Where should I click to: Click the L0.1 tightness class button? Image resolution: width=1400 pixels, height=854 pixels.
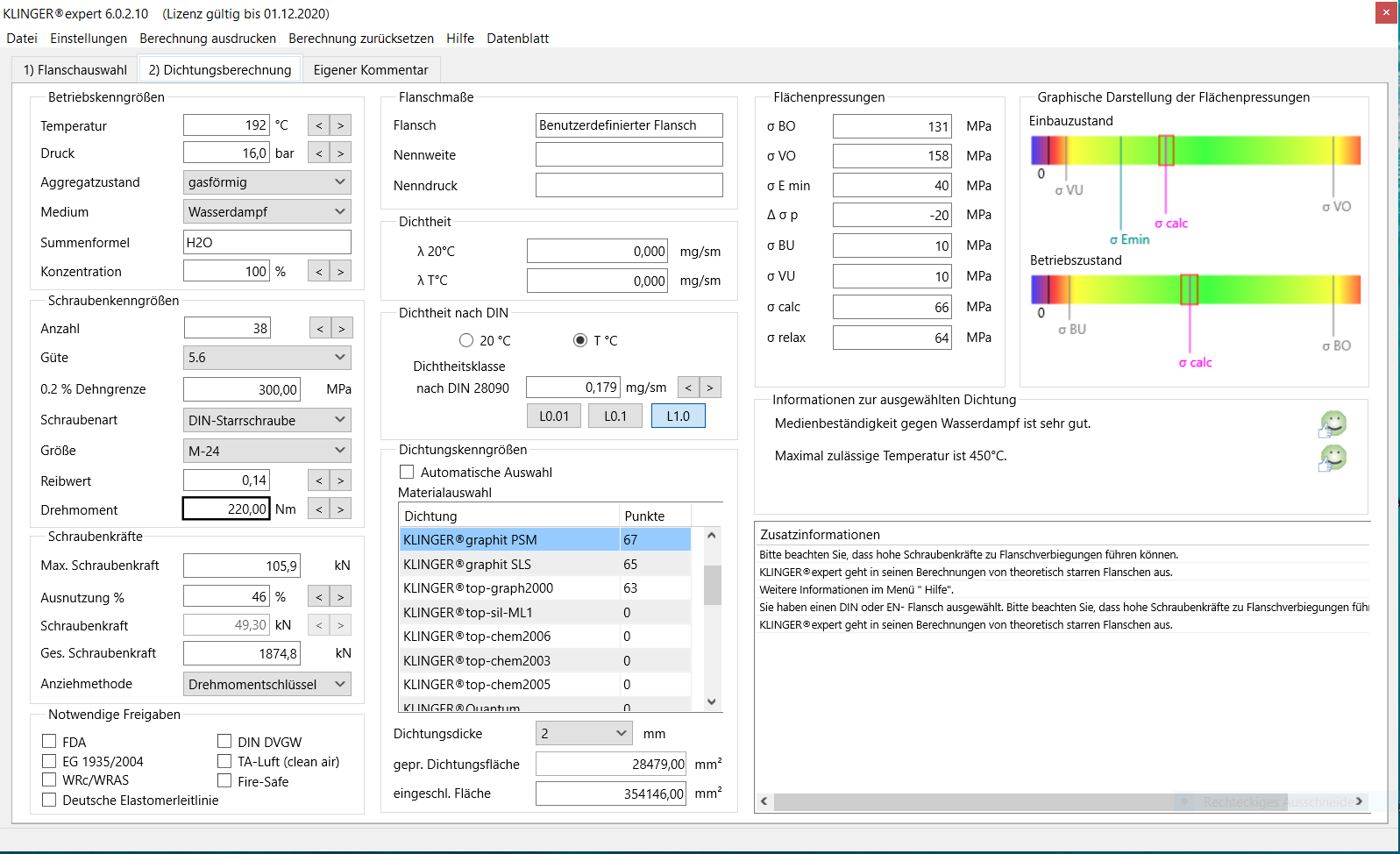click(615, 416)
